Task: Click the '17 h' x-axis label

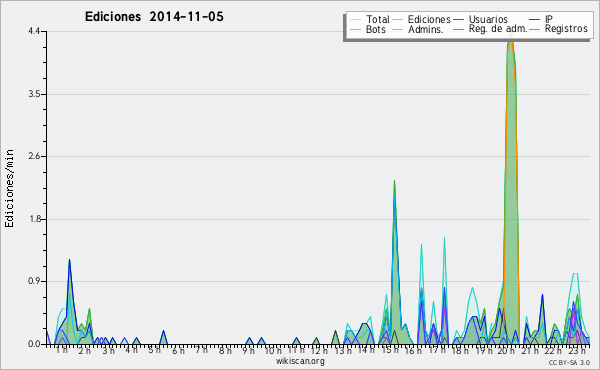Action: [437, 350]
